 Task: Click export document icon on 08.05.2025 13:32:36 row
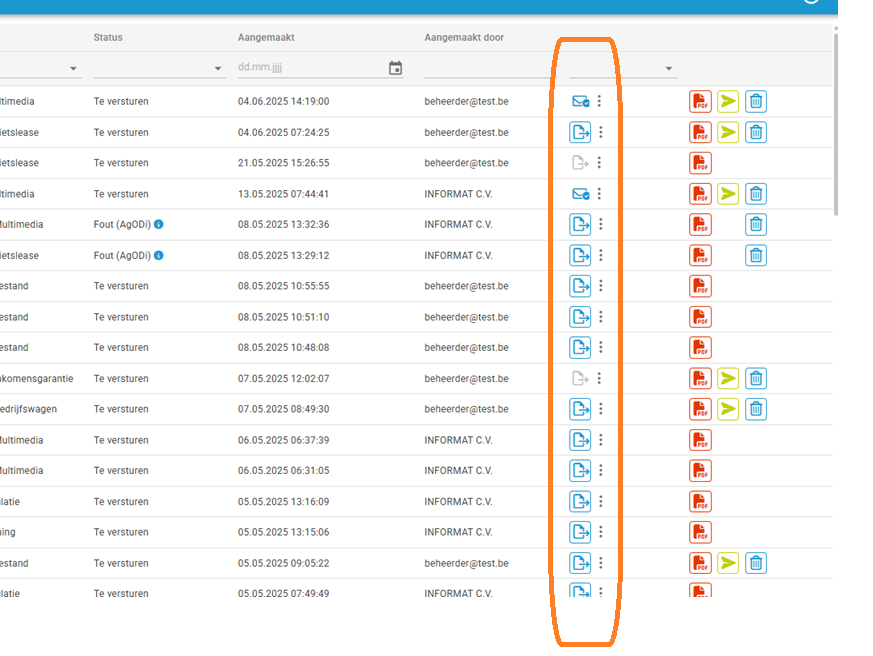(580, 225)
